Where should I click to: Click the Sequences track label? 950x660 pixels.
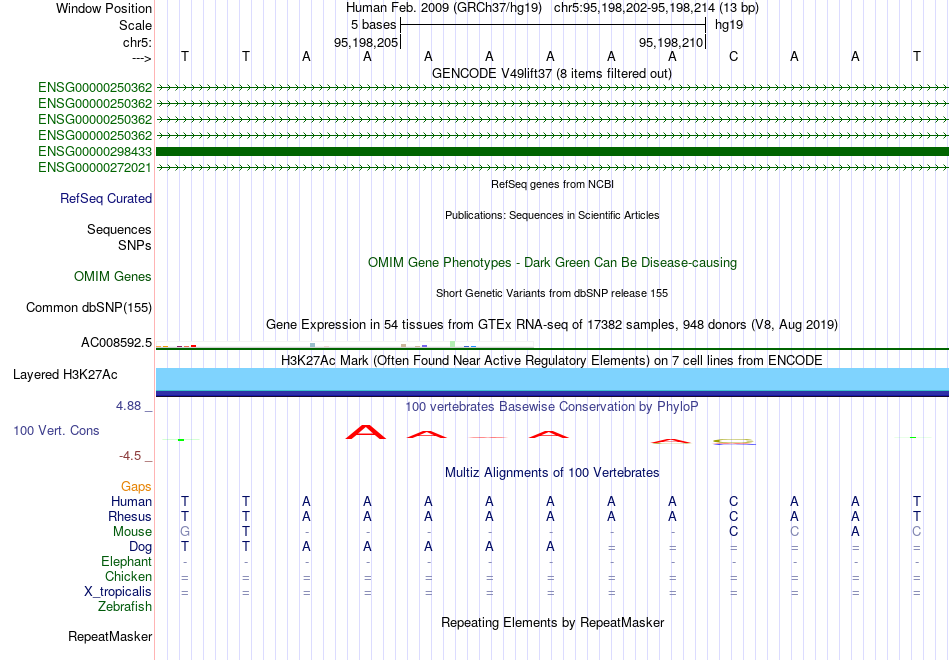[x=119, y=229]
